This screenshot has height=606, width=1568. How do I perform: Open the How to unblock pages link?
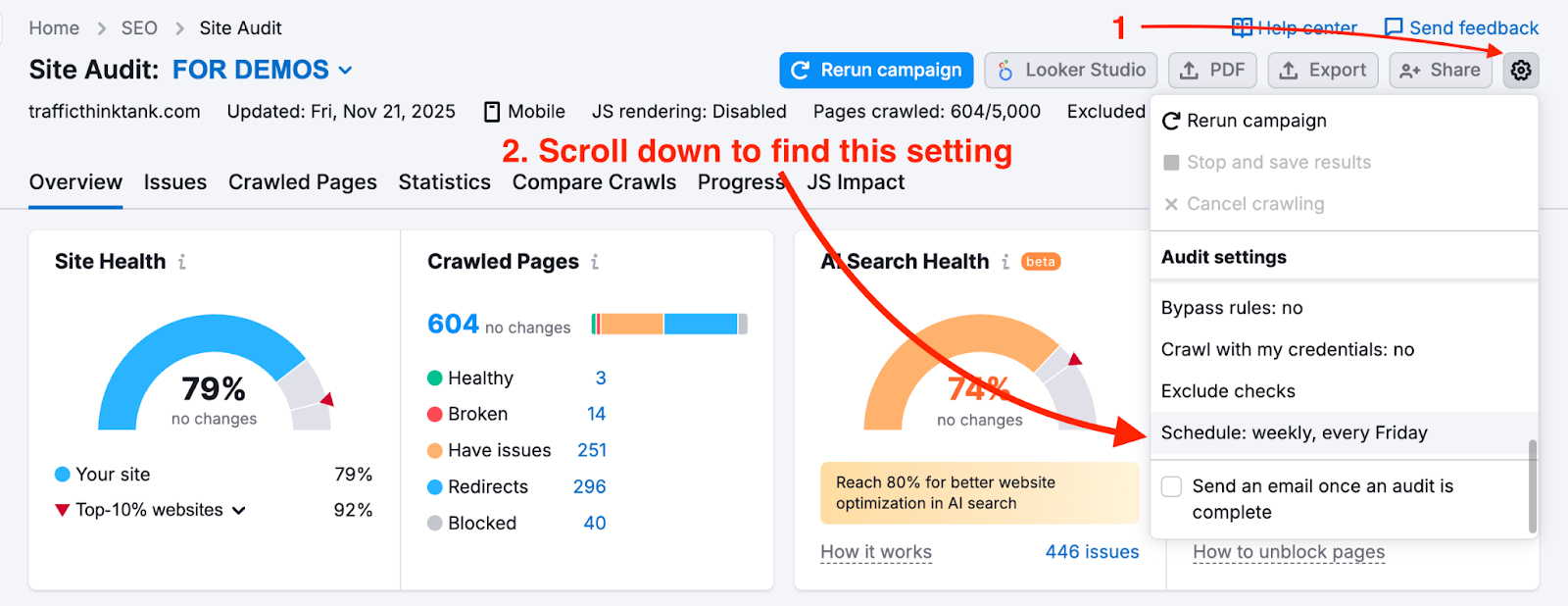1287,552
